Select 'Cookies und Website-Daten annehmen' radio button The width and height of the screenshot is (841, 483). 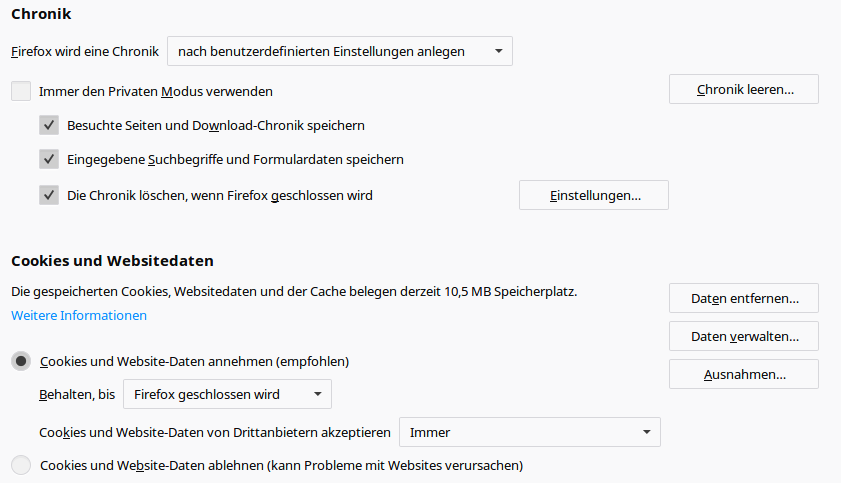tap(21, 361)
